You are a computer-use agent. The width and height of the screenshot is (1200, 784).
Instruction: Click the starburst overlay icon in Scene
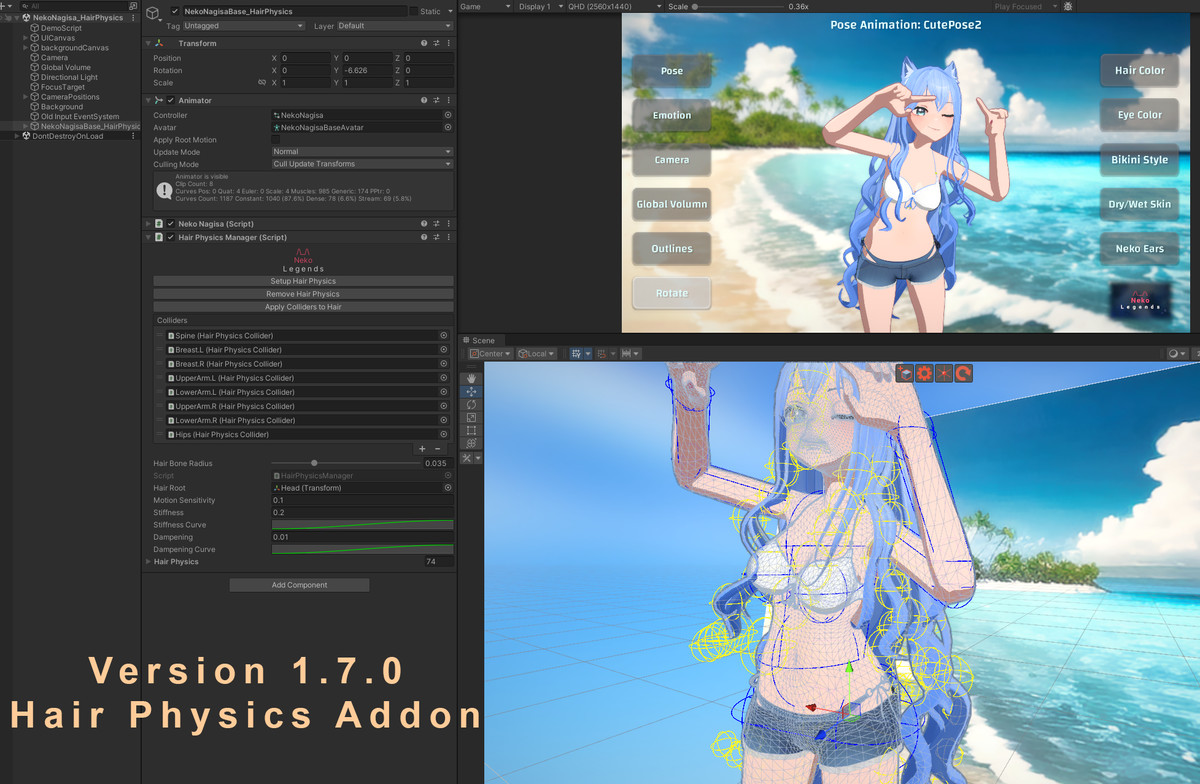click(944, 373)
